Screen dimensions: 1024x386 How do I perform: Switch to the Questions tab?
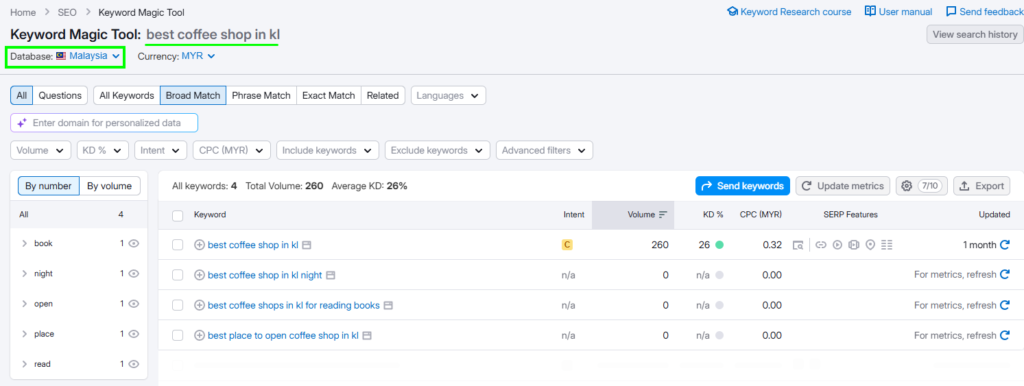coord(60,95)
